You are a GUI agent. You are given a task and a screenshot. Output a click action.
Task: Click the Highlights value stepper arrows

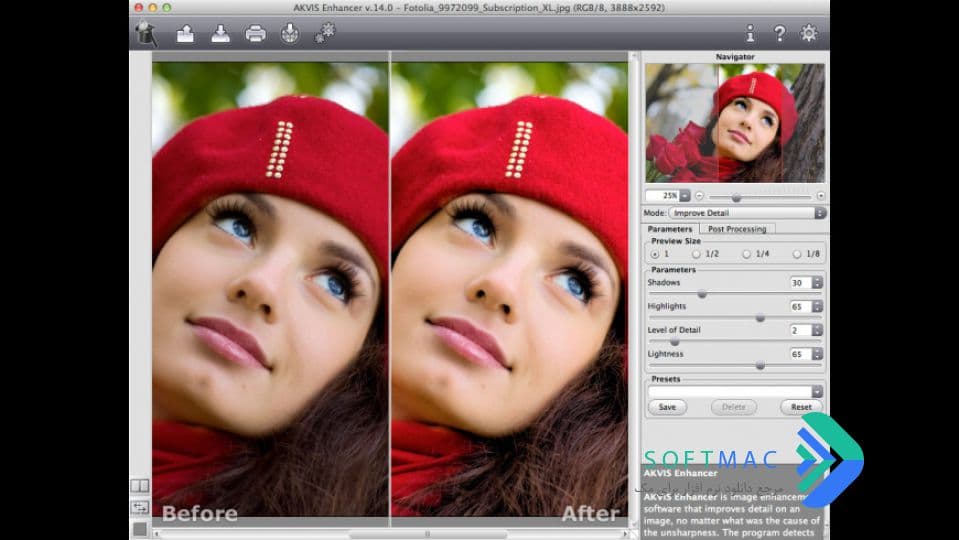817,306
